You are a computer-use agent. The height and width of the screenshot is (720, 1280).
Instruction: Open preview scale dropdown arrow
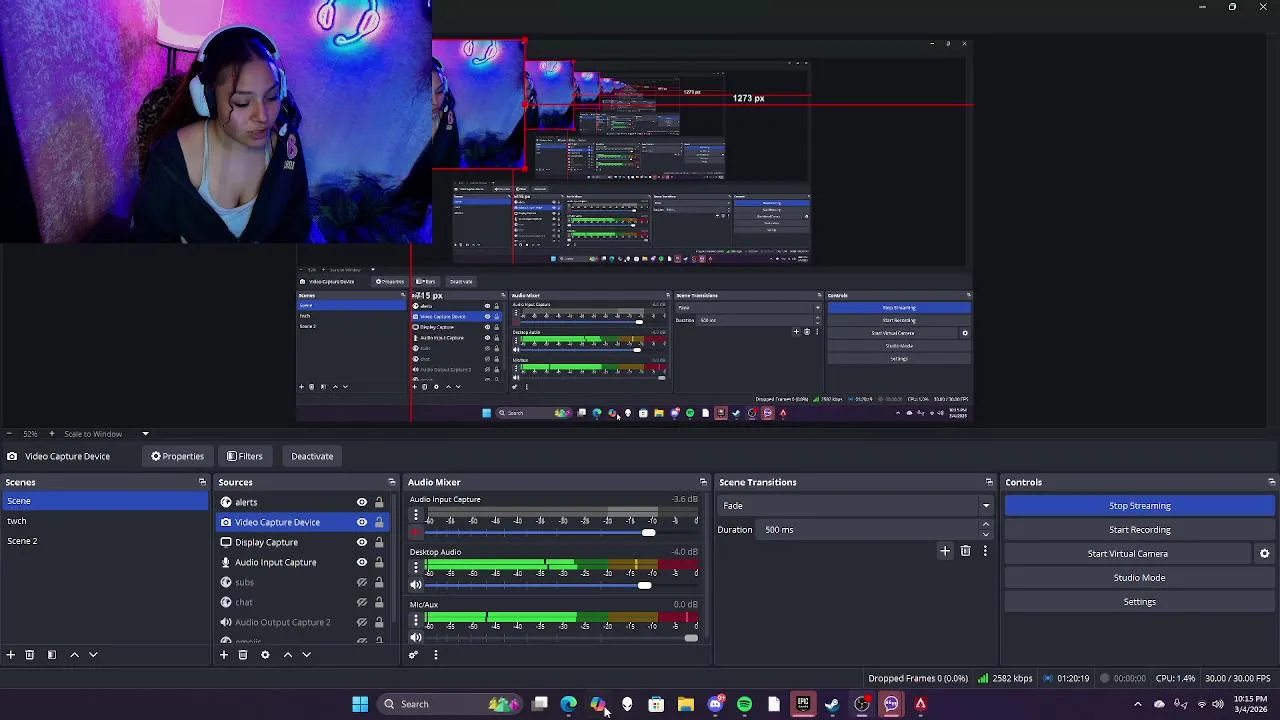(145, 434)
